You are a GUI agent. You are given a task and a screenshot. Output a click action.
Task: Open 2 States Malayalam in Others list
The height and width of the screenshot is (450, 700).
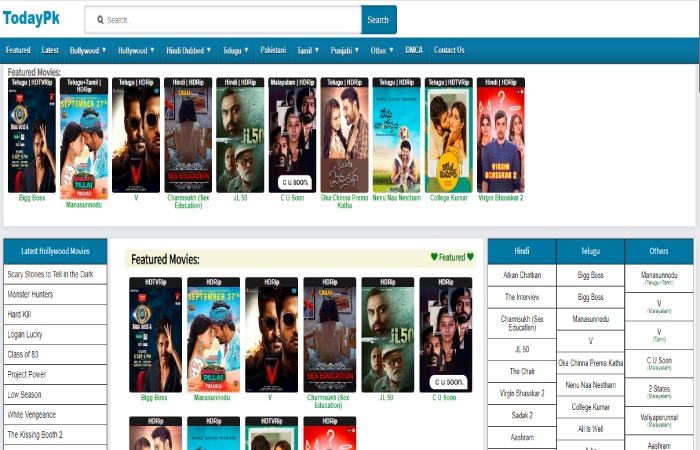(x=659, y=392)
